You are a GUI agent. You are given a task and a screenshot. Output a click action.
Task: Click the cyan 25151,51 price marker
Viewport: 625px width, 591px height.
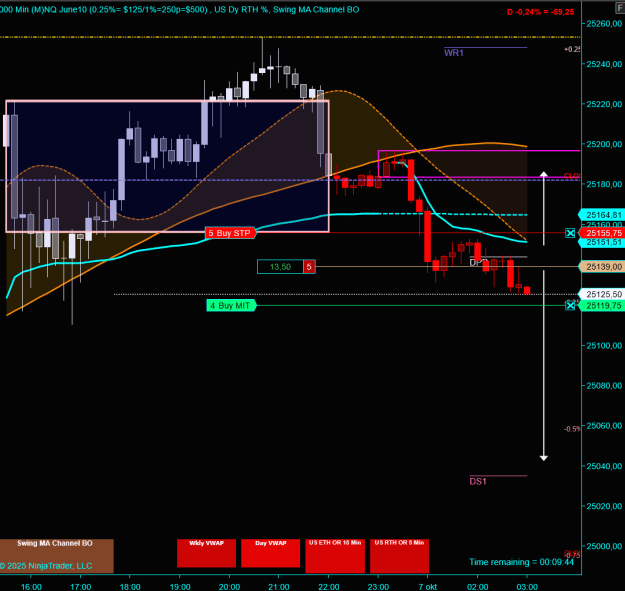click(602, 242)
